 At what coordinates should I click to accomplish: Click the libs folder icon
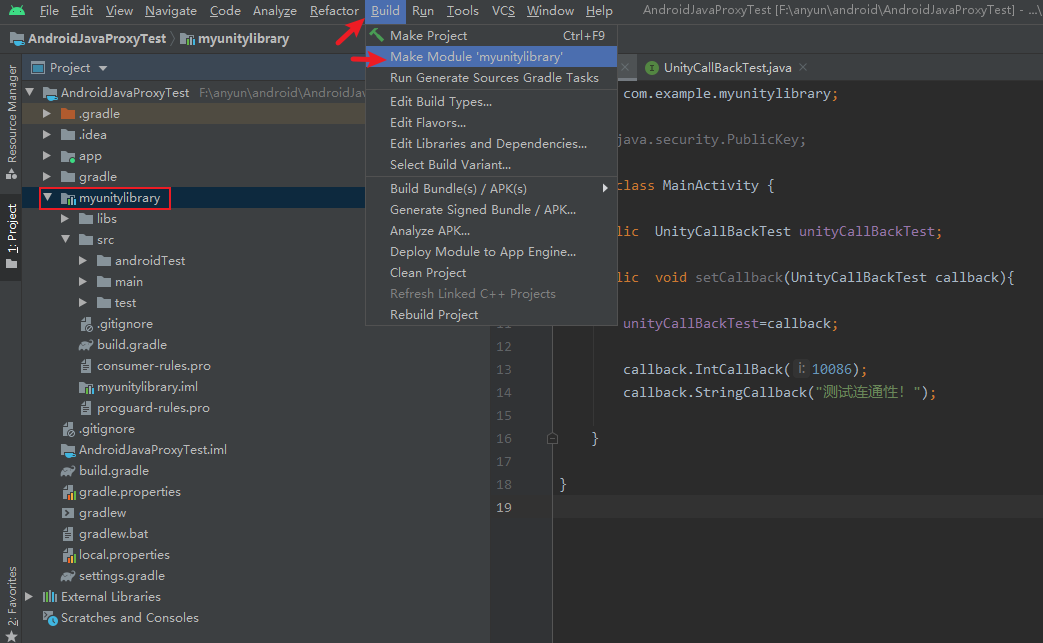click(86, 219)
